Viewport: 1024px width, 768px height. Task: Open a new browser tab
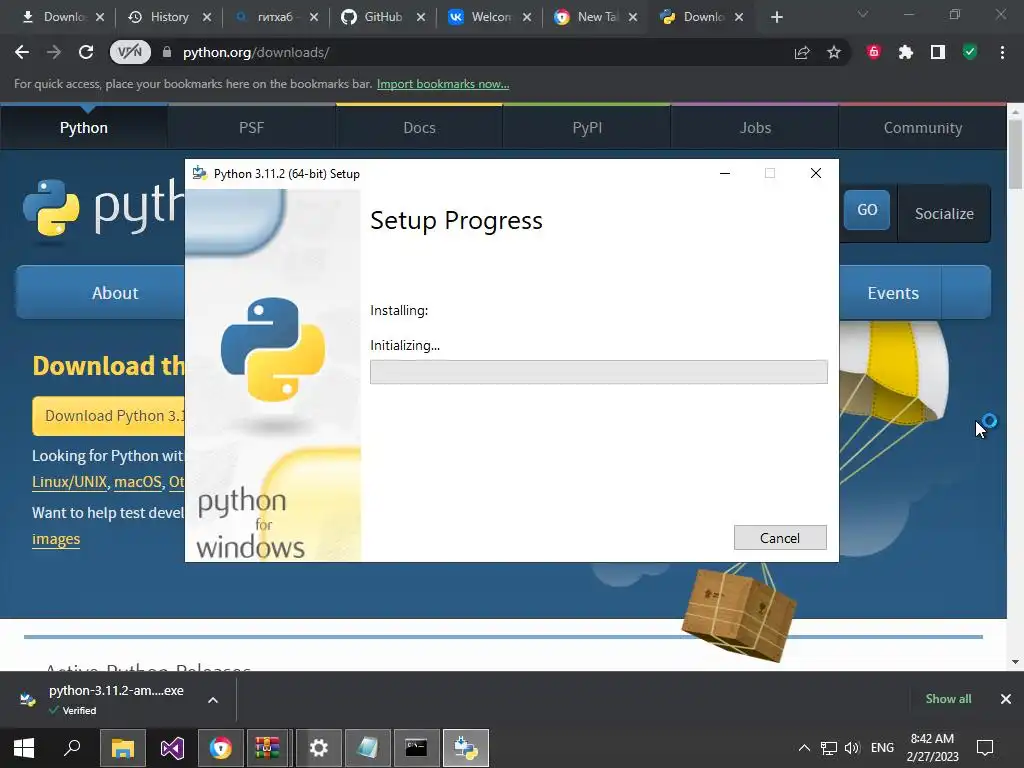[x=776, y=17]
